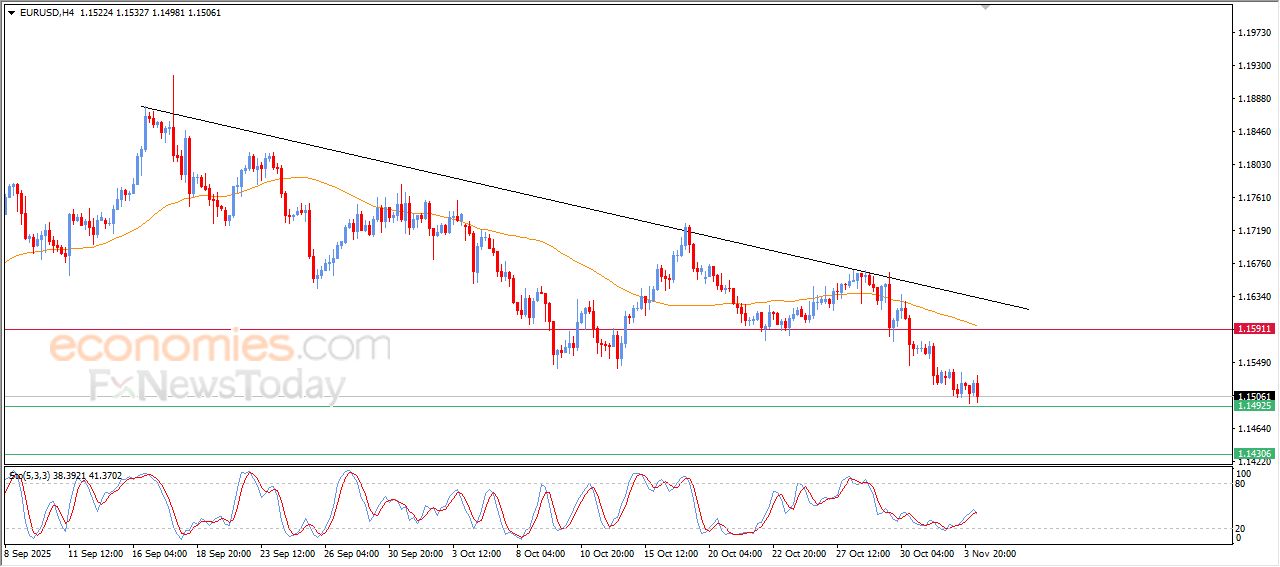This screenshot has width=1280, height=567.
Task: Click the economies.com watermark logo
Action: pos(219,347)
